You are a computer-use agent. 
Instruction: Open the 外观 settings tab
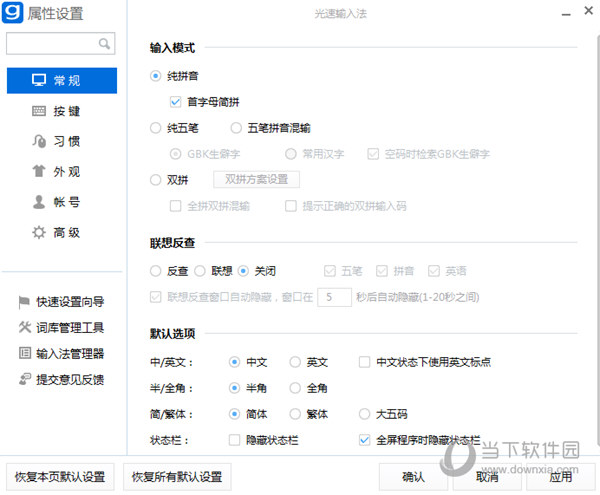[x=62, y=171]
